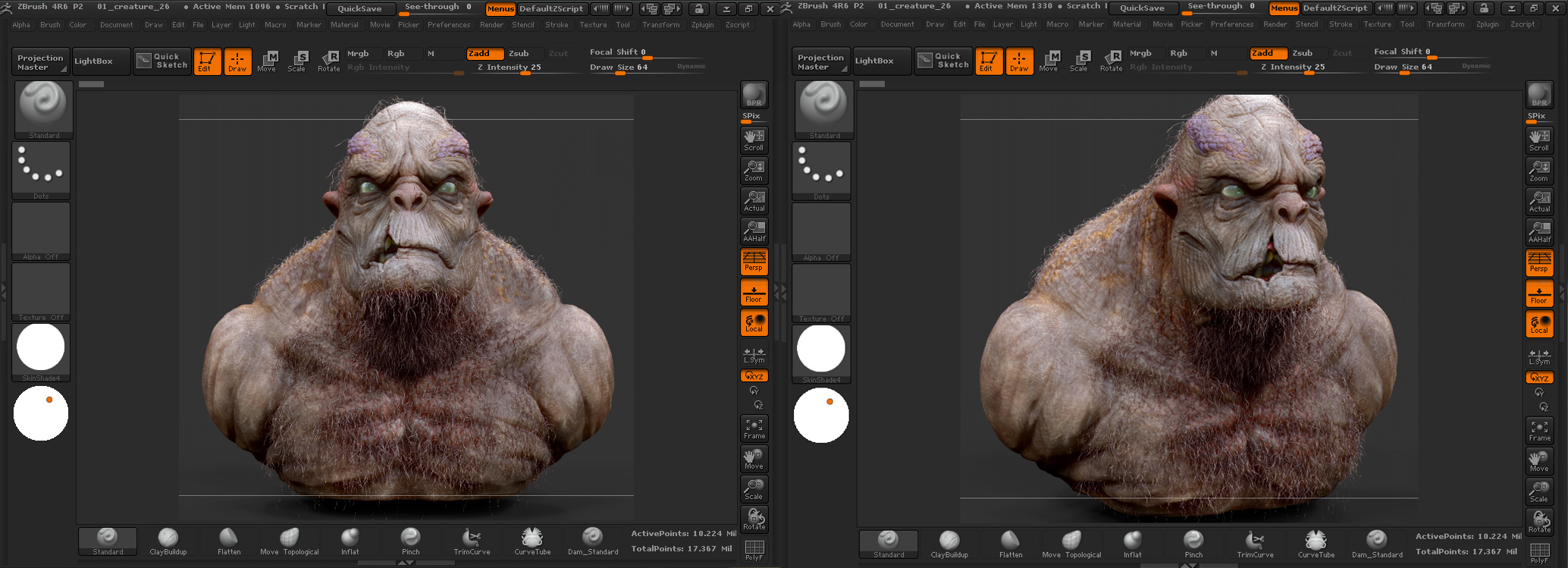Click BPR render icon in left ZBrush window
The width and height of the screenshot is (1568, 568).
click(x=754, y=95)
